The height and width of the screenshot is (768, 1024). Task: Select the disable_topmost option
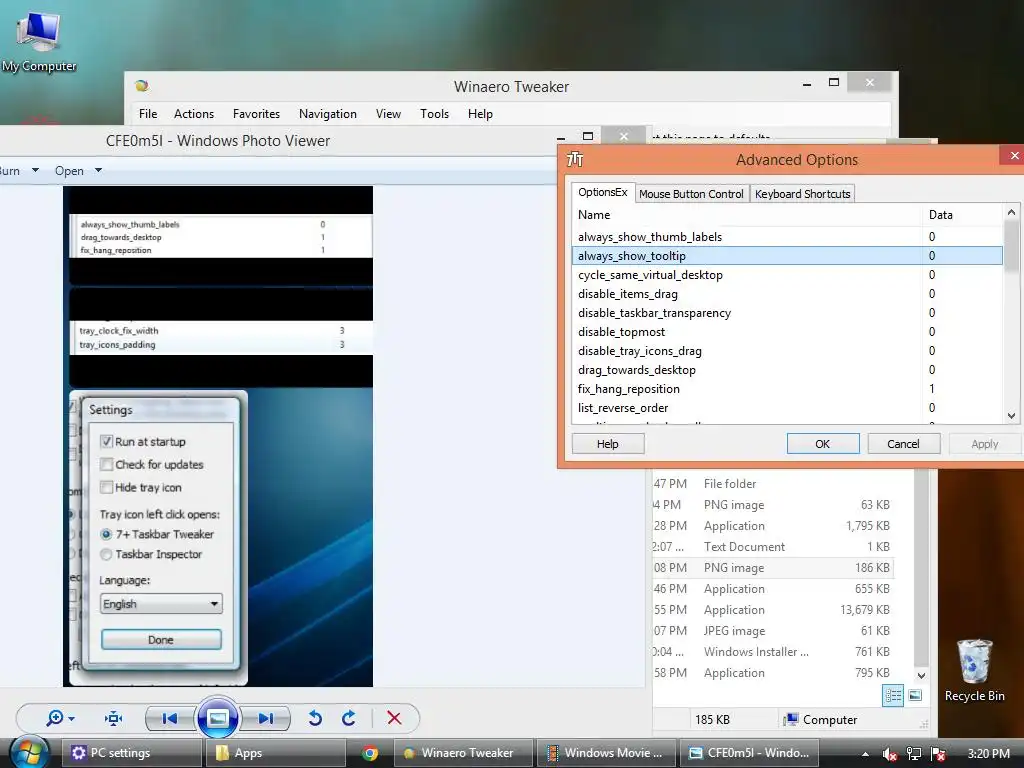(787, 331)
